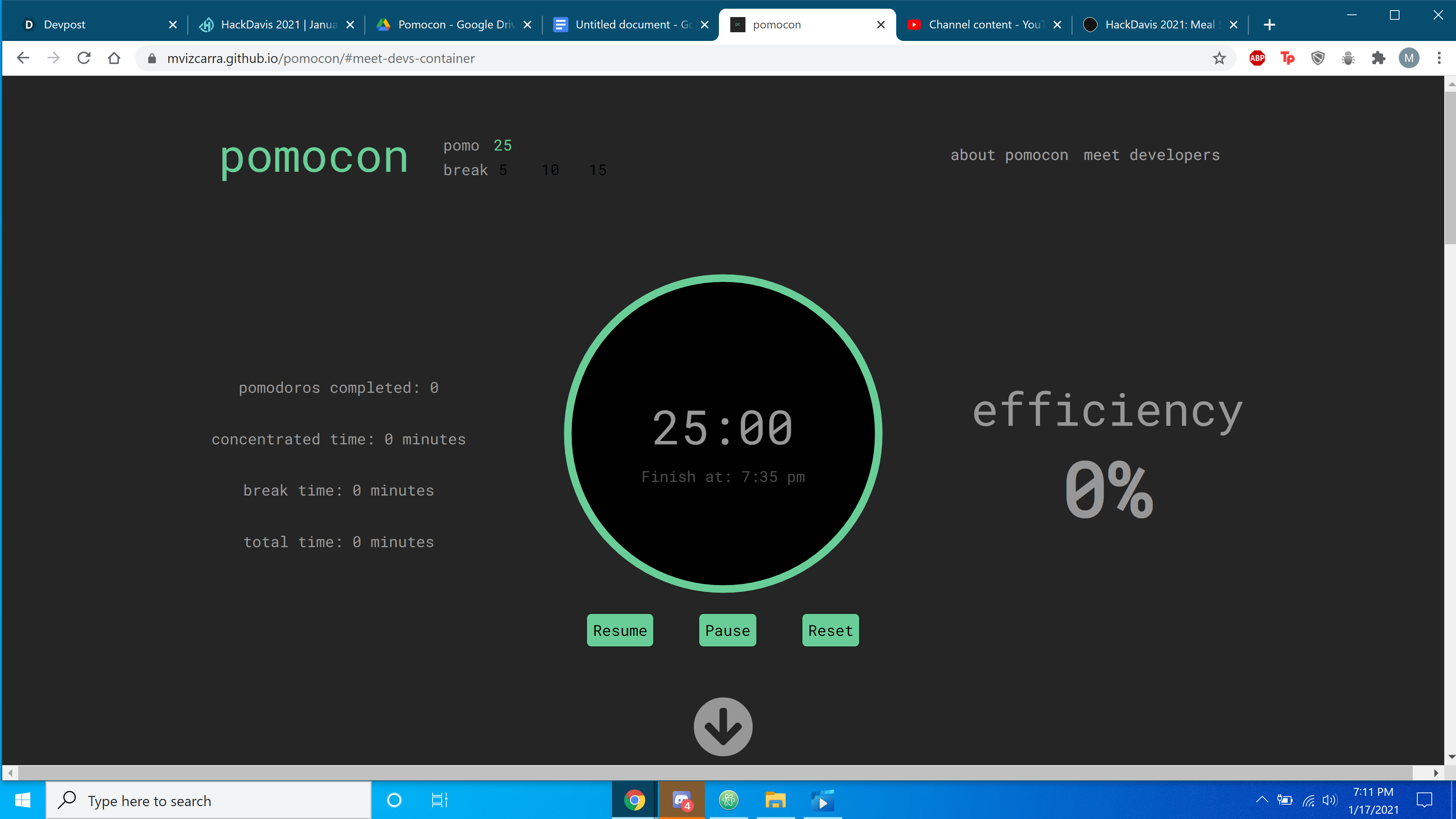Click the shield extension icon
The image size is (1456, 819).
tap(1318, 58)
